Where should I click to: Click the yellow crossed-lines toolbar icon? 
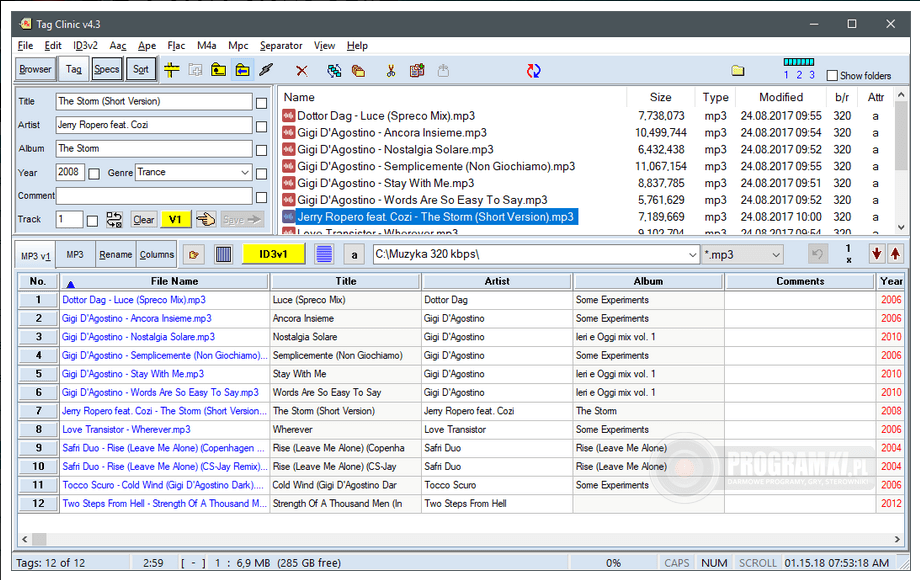[171, 70]
